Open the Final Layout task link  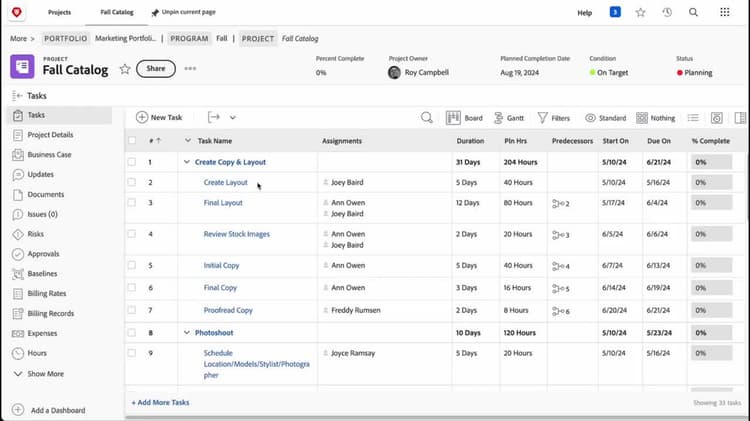coord(223,203)
